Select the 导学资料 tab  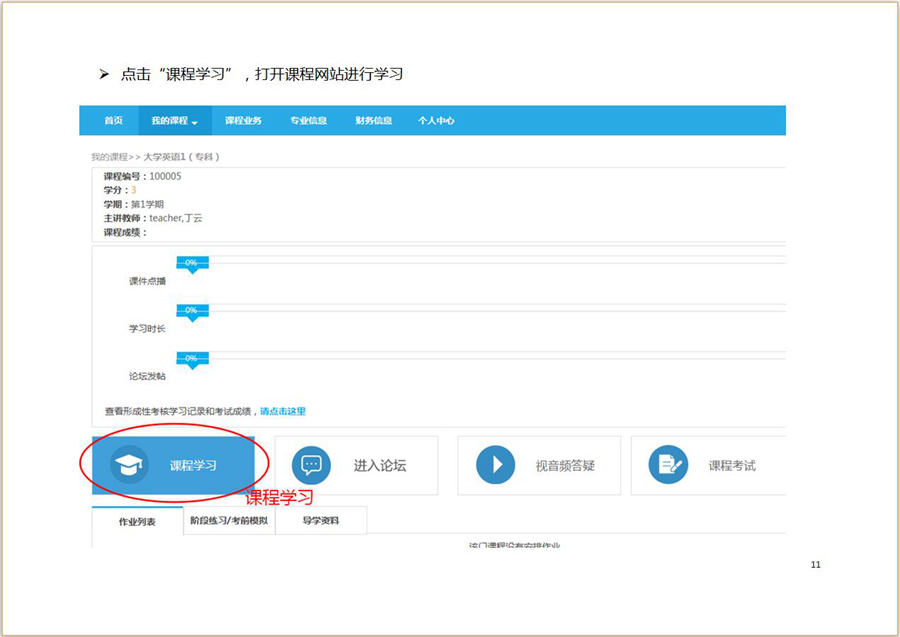(x=320, y=521)
